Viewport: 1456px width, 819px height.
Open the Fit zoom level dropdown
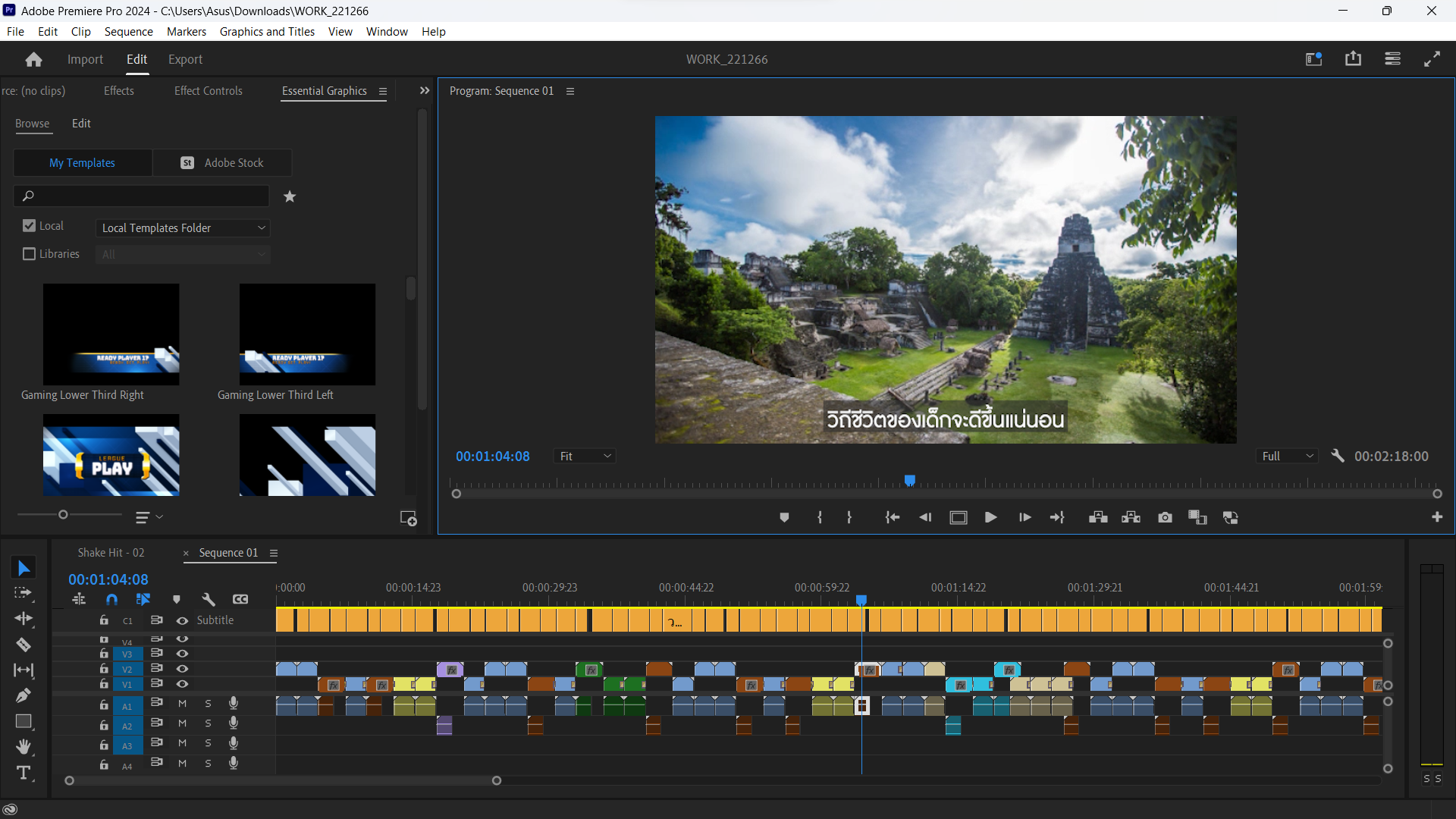[x=585, y=456]
